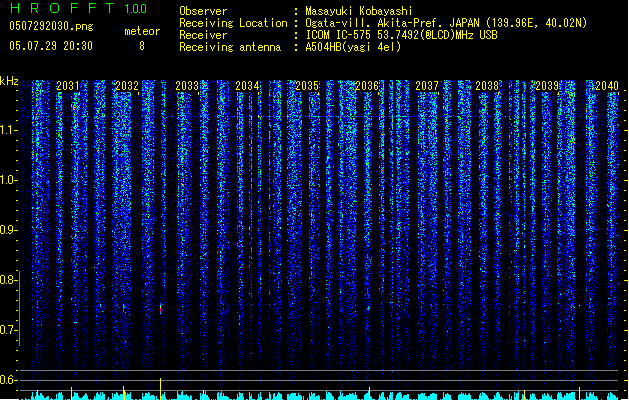Click the Receiver value ICOM IC-575

[340, 35]
